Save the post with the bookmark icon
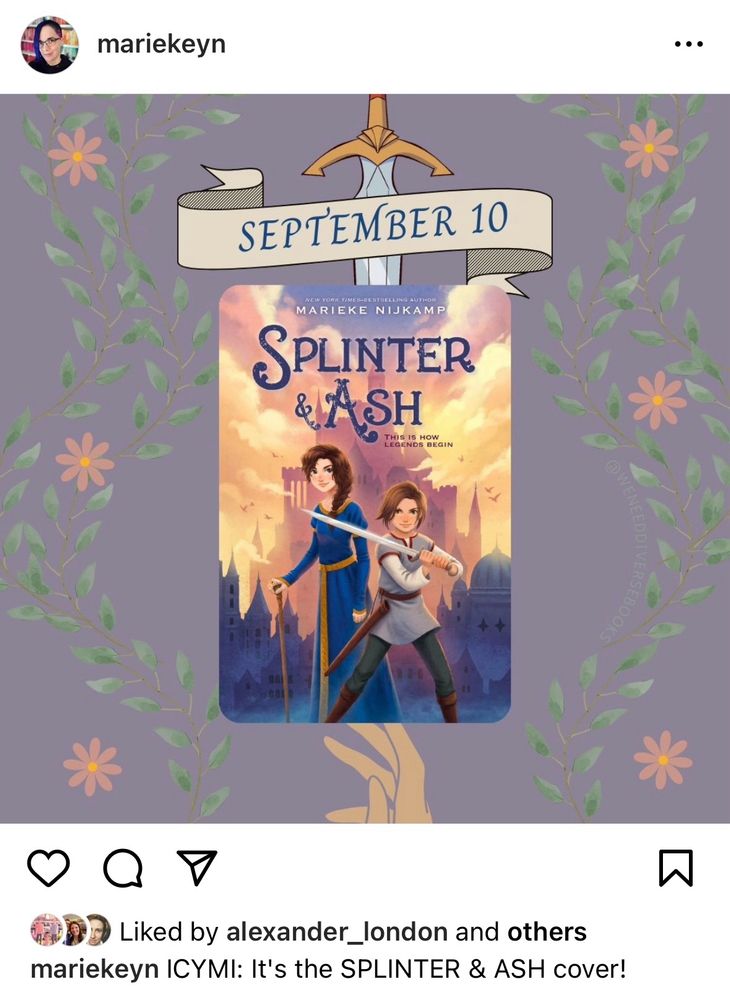The width and height of the screenshot is (730, 1000). [675, 868]
